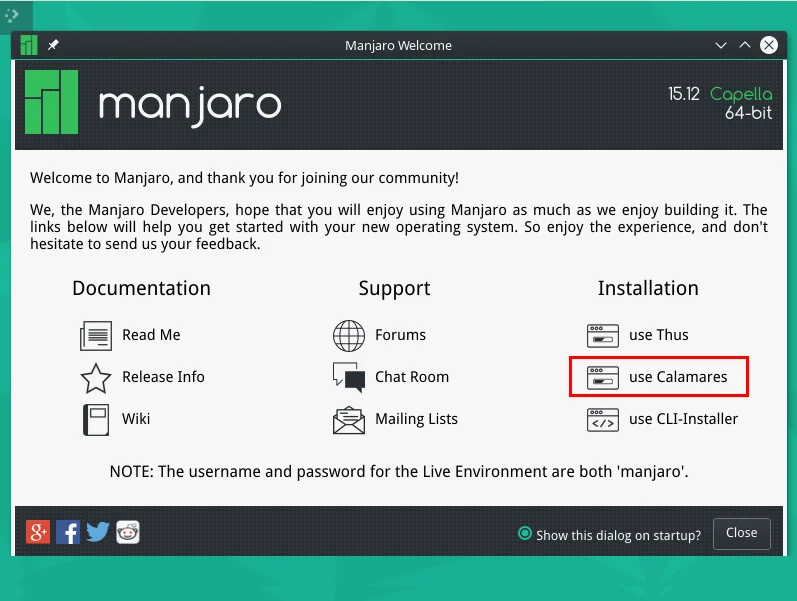This screenshot has width=797, height=601.
Task: Open the Read Me link
Action: [x=151, y=335]
